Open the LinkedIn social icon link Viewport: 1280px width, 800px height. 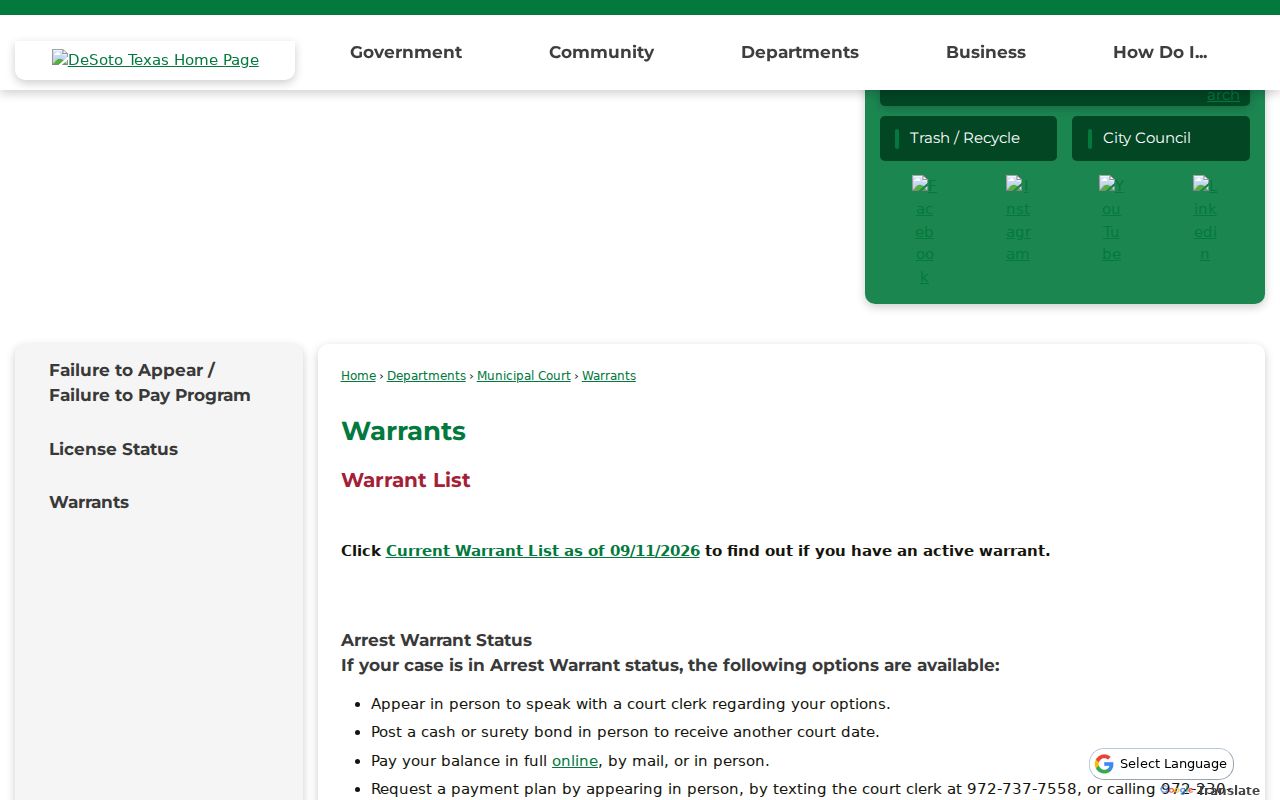pos(1205,220)
